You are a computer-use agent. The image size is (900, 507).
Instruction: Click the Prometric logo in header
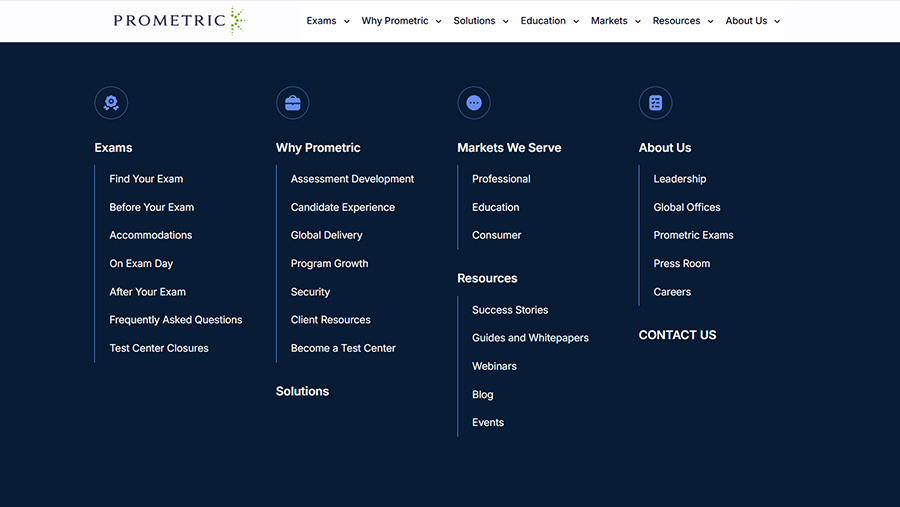179,21
